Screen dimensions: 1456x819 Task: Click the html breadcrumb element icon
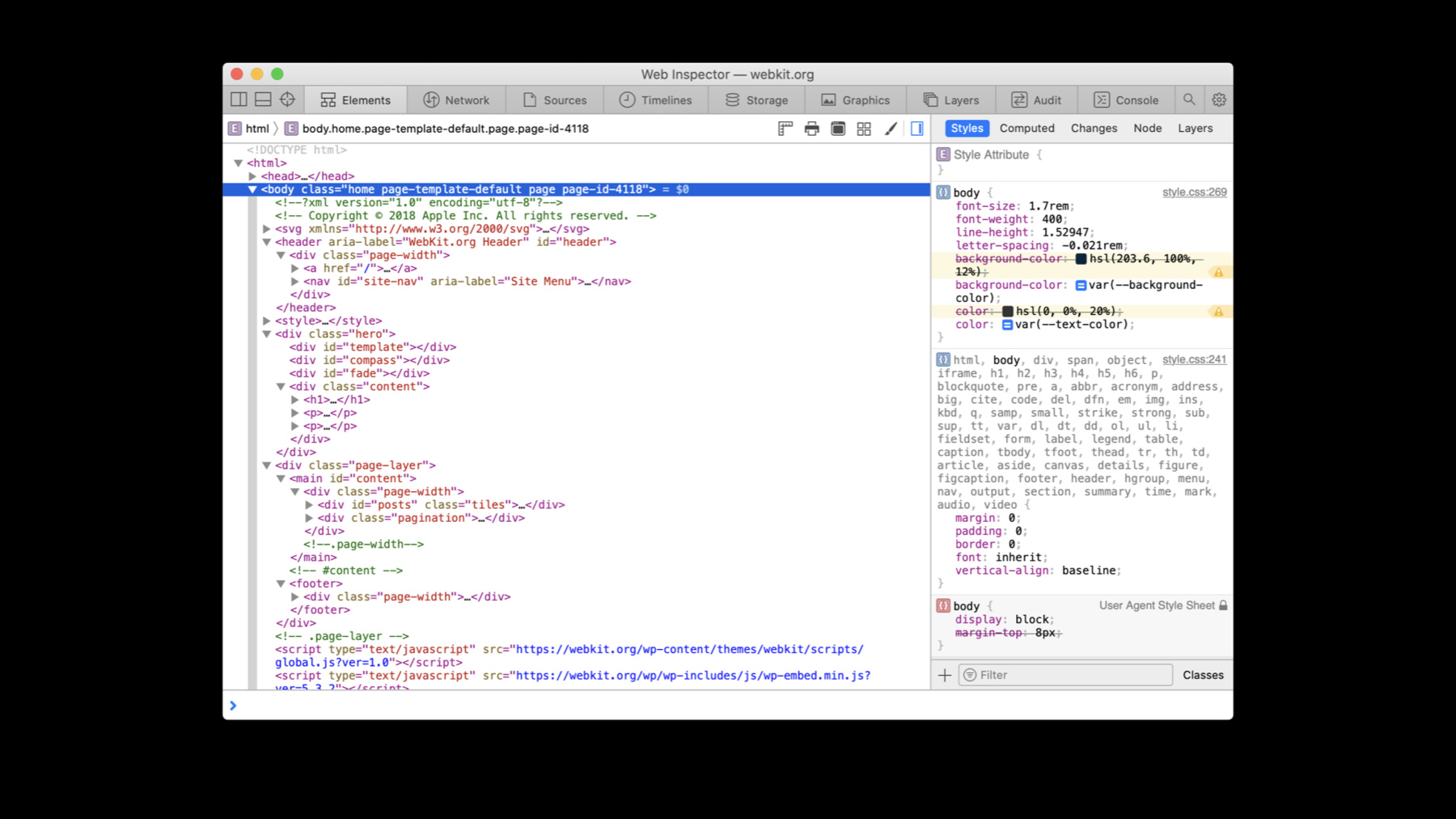click(235, 129)
